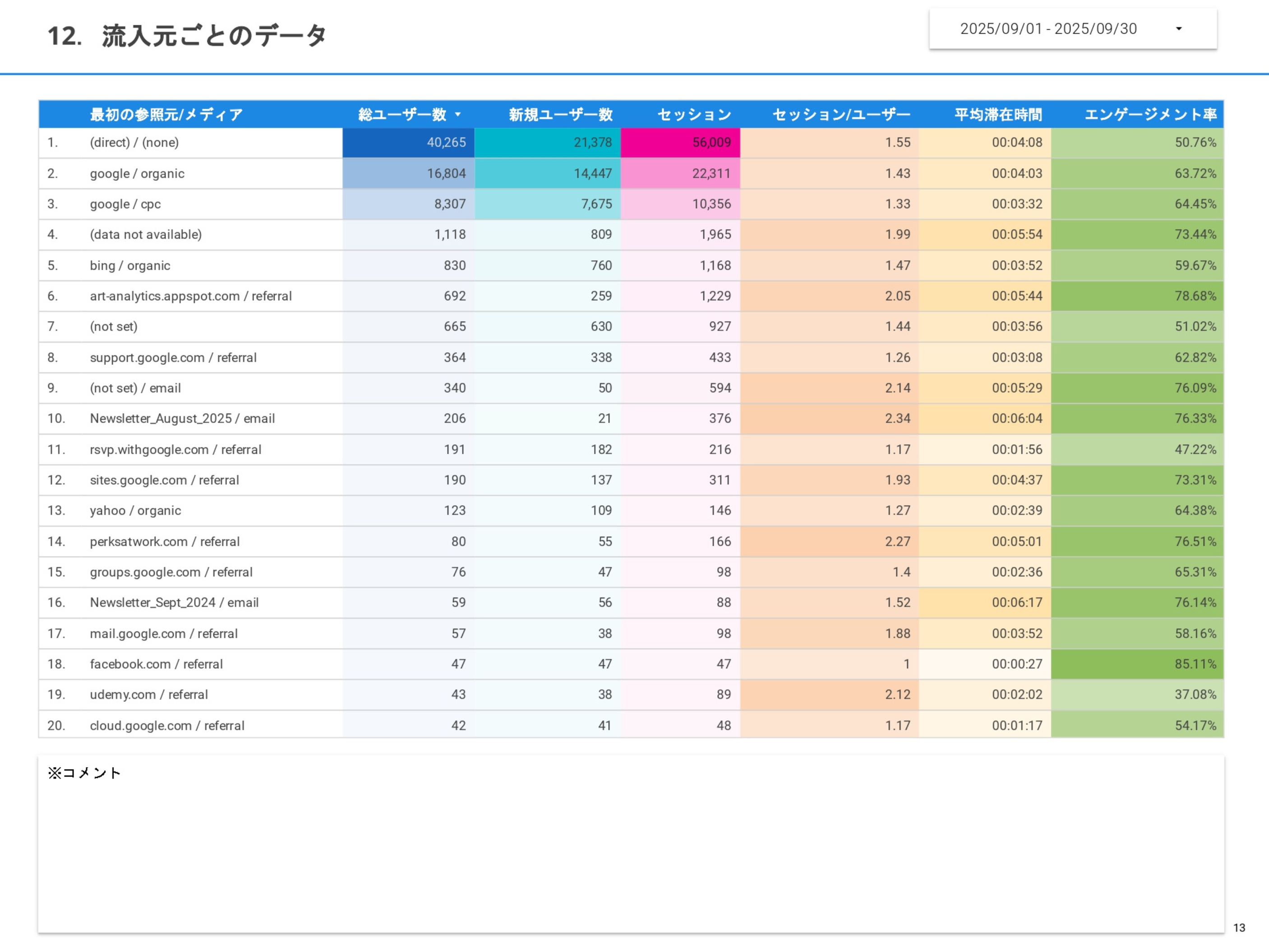
Task: Click the cloud.google.com / referral row
Action: click(x=167, y=726)
